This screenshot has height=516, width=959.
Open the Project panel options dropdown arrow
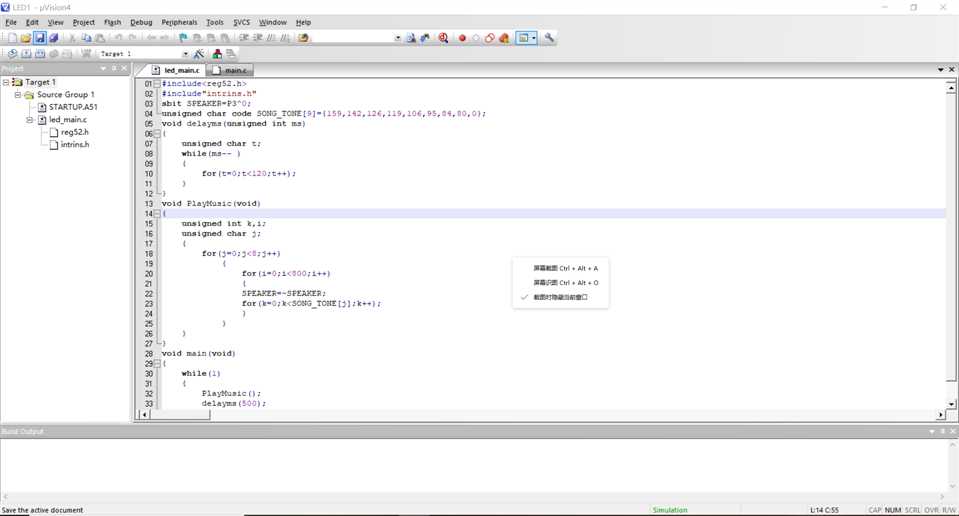tap(103, 68)
